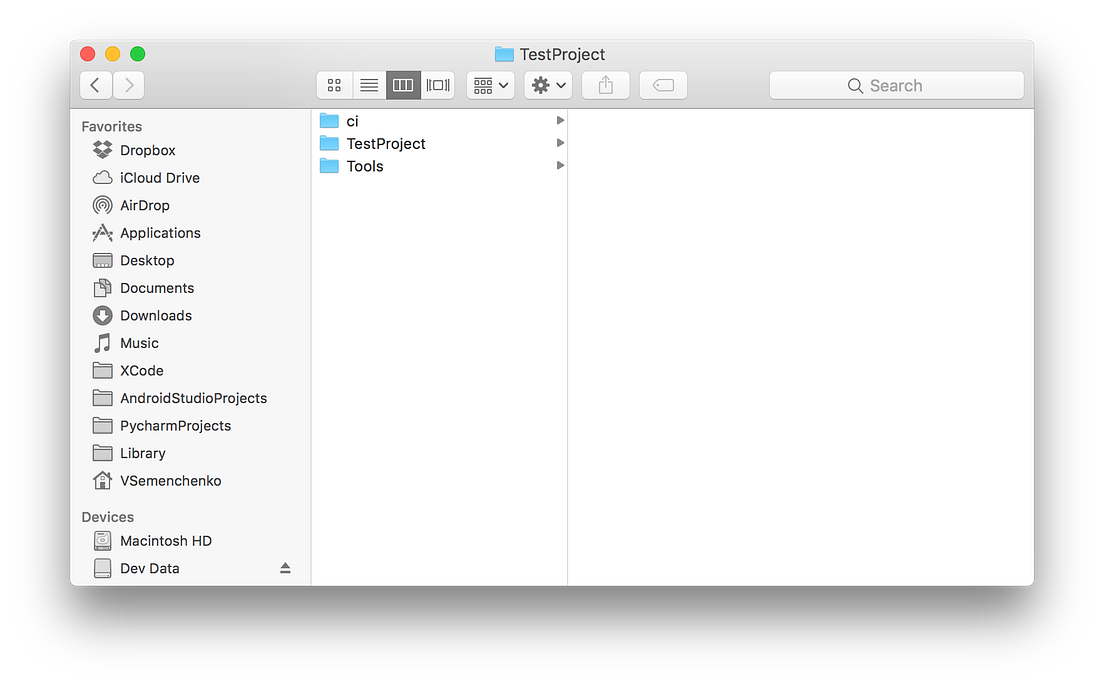Switch to Cover Flow view

437,85
